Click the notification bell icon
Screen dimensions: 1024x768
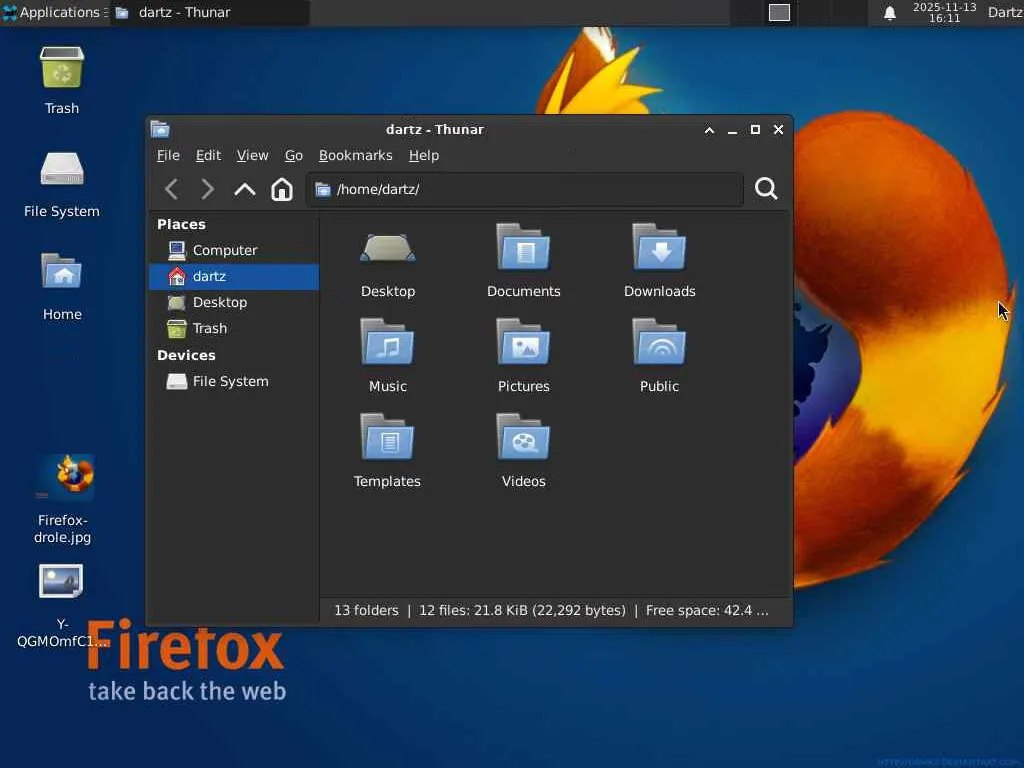tap(889, 12)
